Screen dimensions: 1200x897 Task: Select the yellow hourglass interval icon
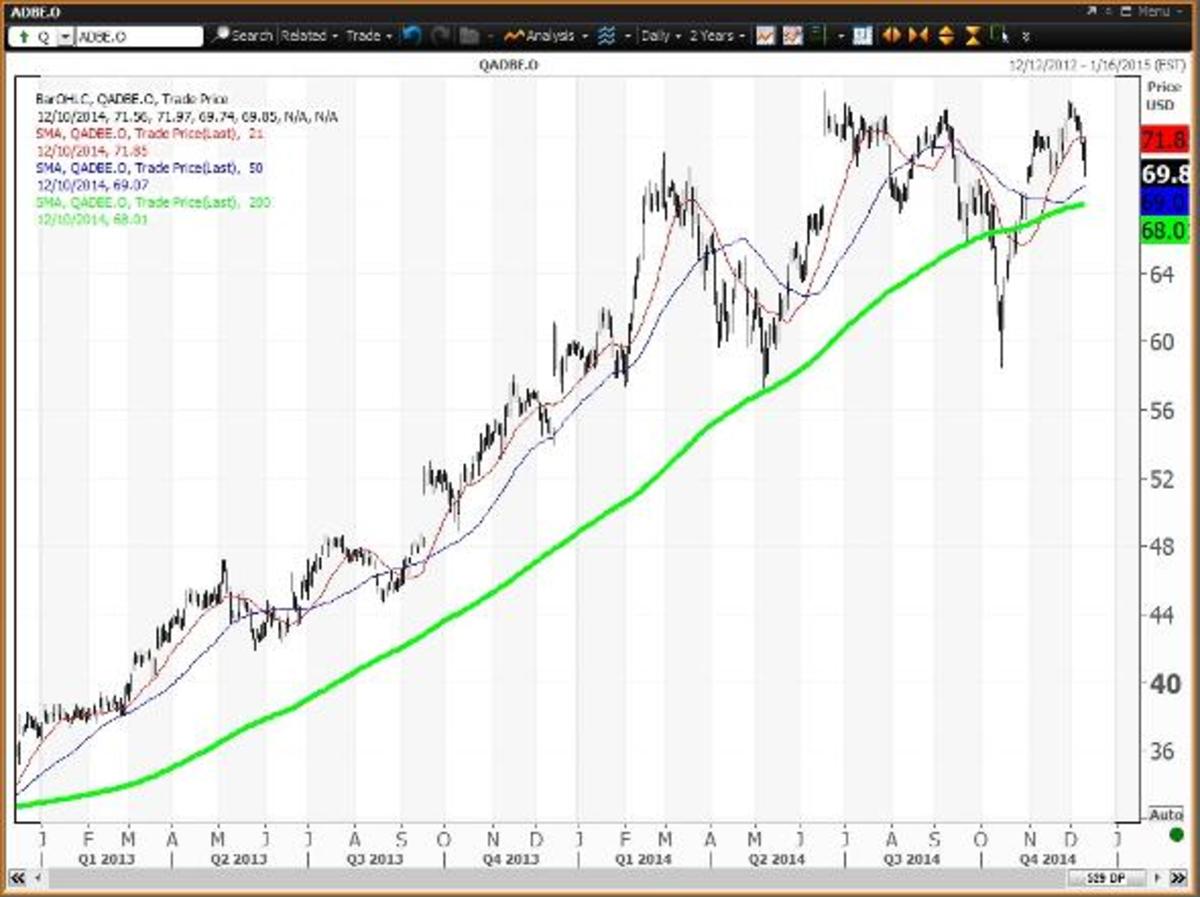click(972, 36)
